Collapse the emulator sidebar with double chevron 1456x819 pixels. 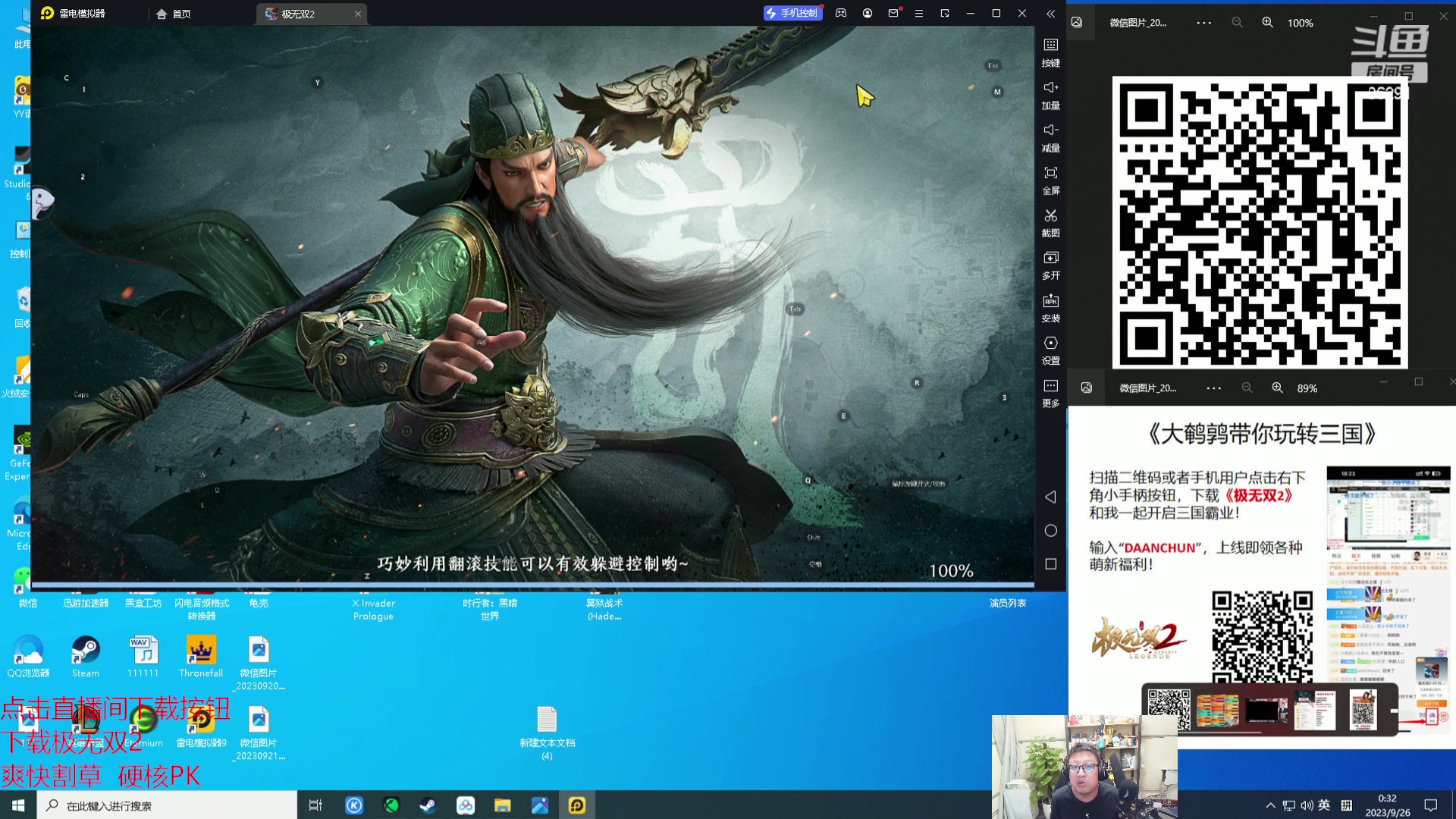tap(1050, 14)
